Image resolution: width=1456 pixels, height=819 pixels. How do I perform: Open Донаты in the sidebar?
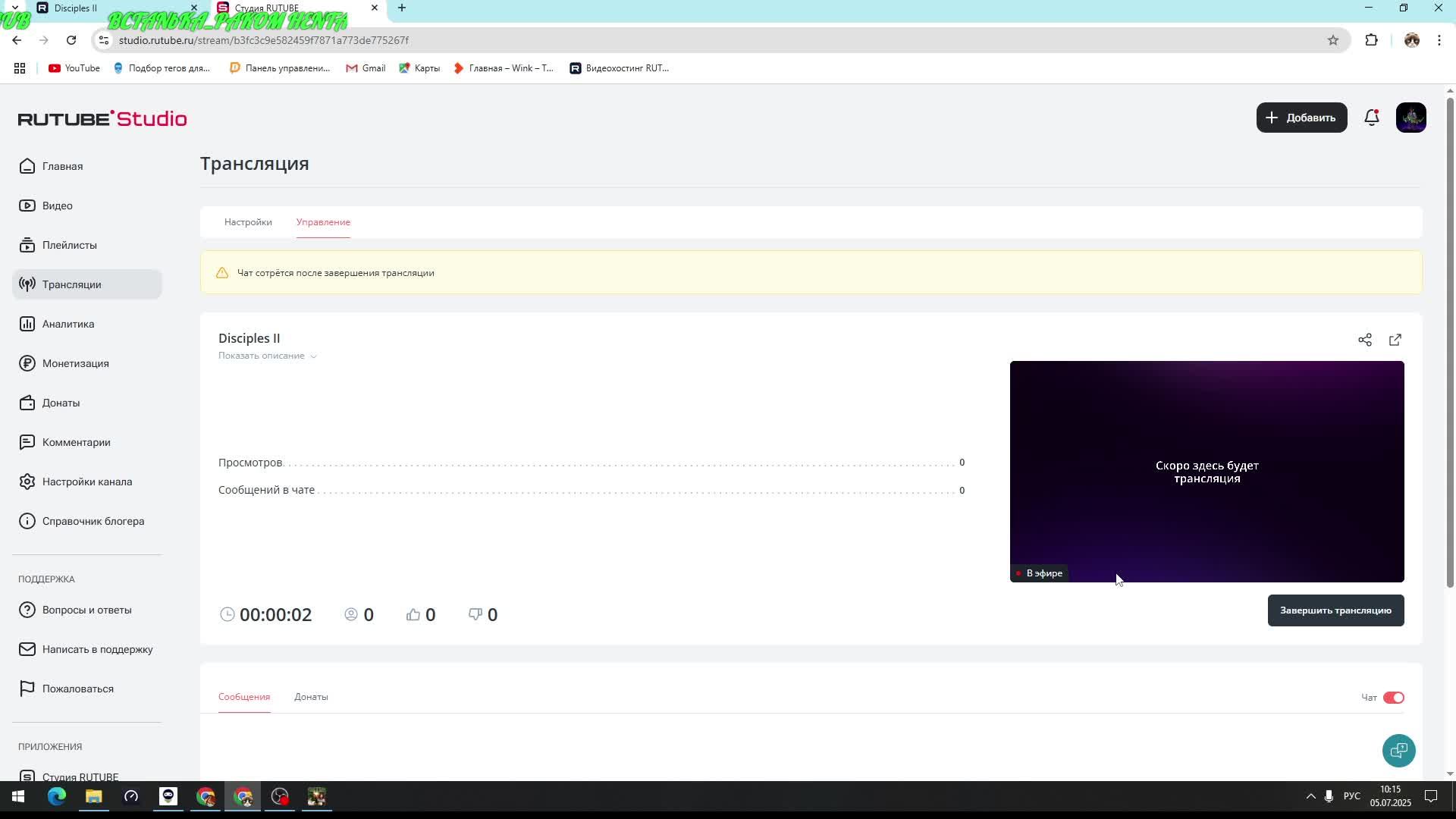(61, 403)
